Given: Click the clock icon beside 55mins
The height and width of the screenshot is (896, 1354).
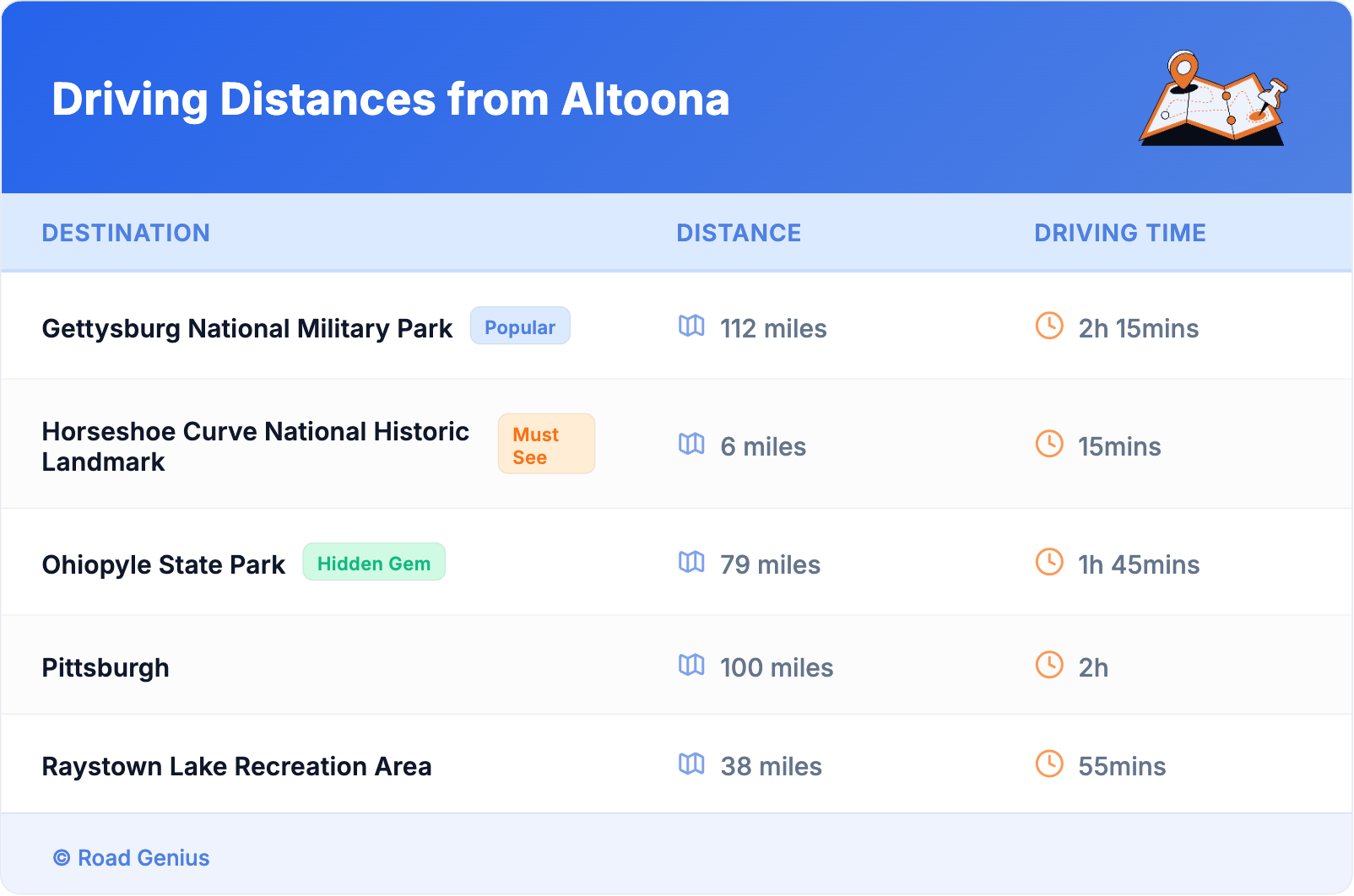Looking at the screenshot, I should pos(1049,764).
